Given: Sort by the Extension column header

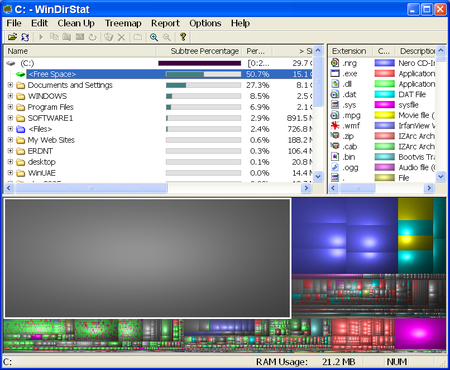Looking at the screenshot, I should (351, 51).
